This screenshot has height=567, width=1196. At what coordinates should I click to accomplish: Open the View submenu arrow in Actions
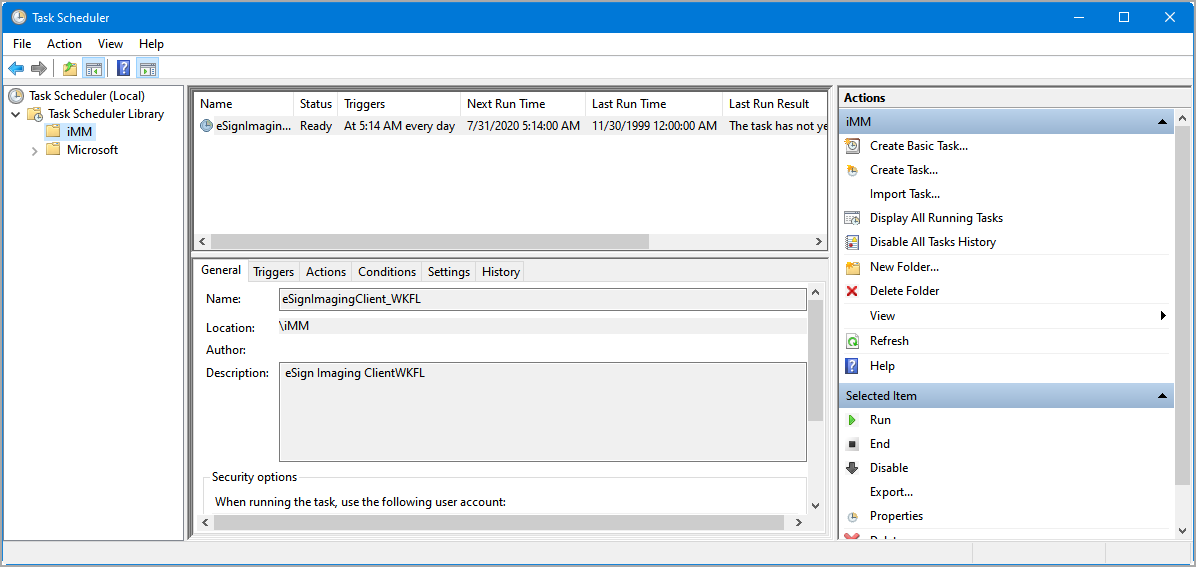coord(1163,315)
